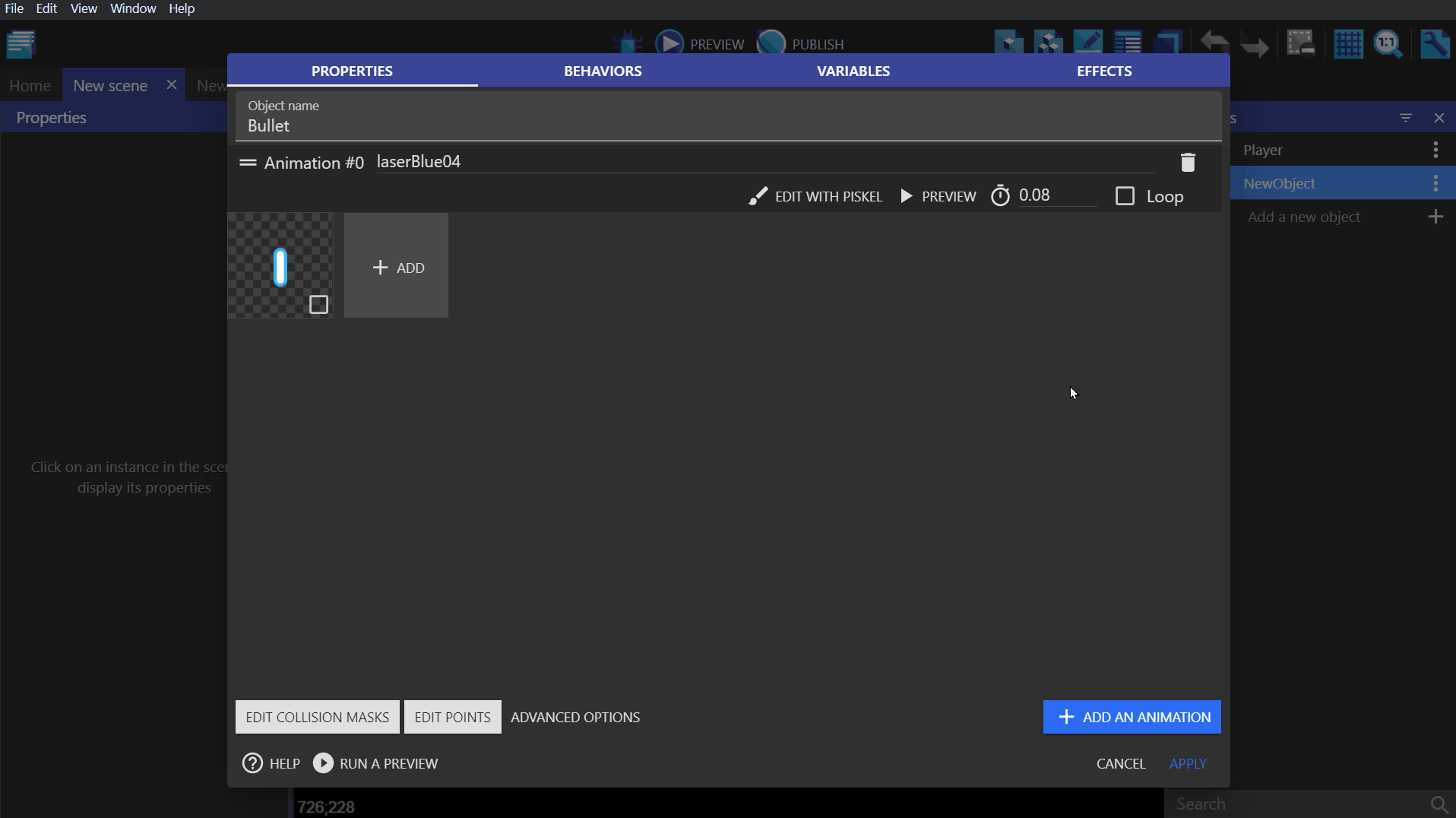Open the Player object options menu

[1435, 150]
